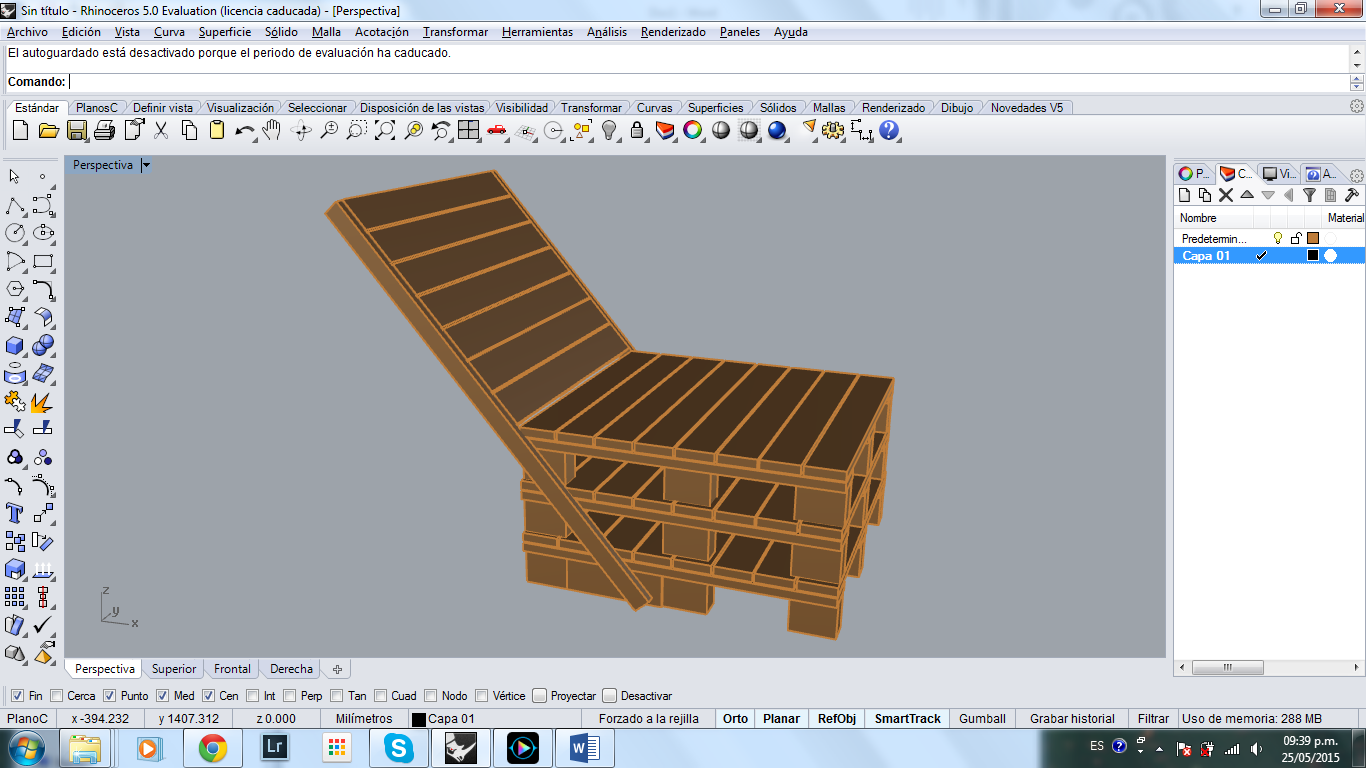Add a viewport tab with plus button
This screenshot has width=1366, height=768.
click(x=337, y=669)
